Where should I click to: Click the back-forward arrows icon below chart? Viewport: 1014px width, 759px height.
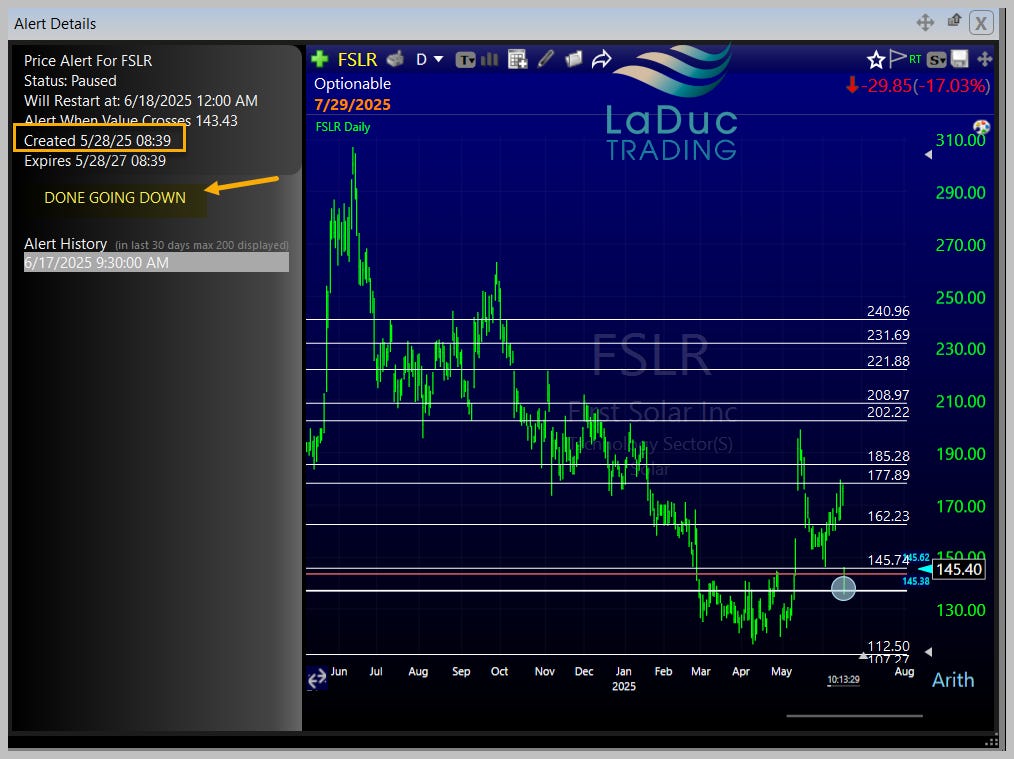pyautogui.click(x=317, y=679)
